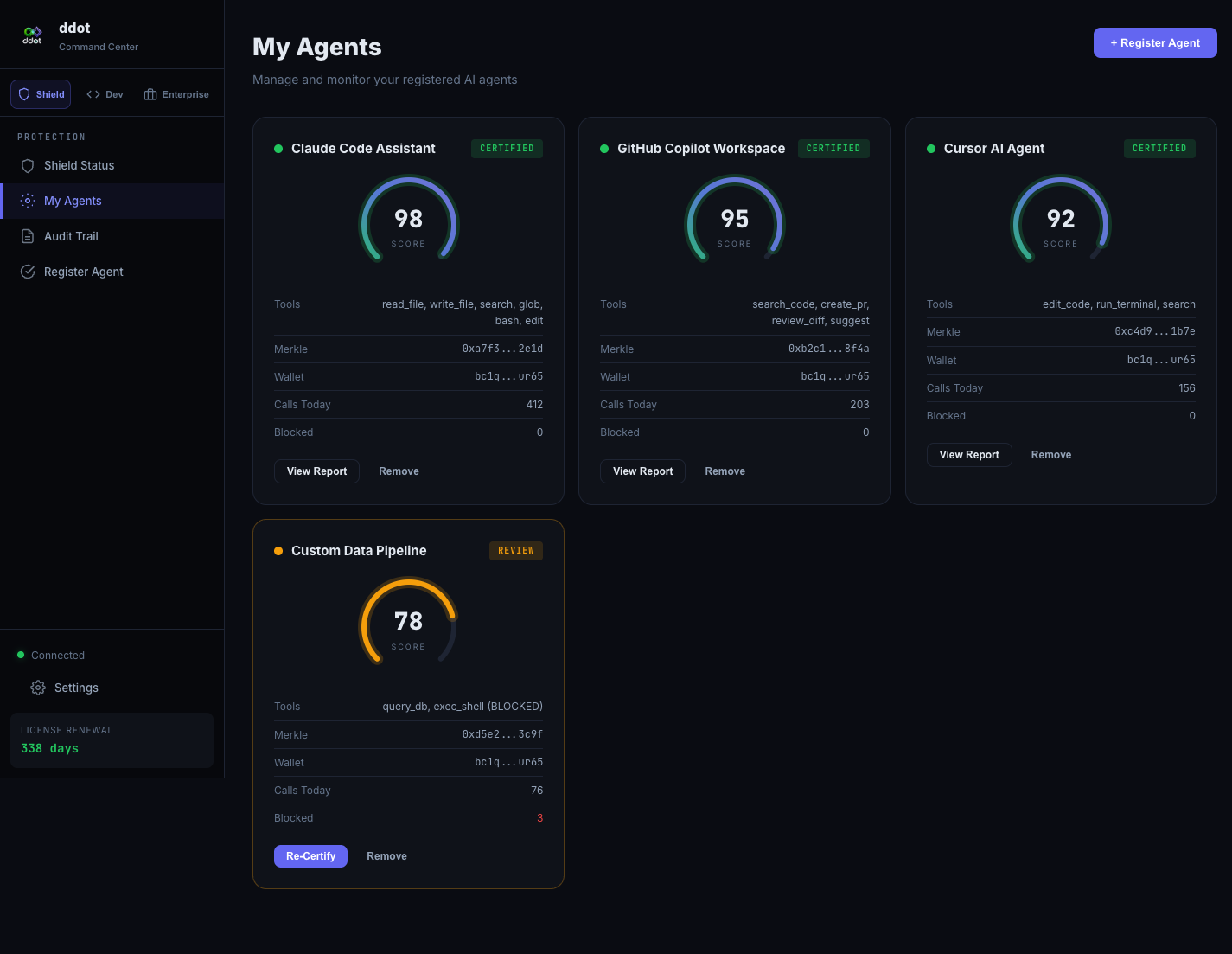Click Calls Today value 412
Screen dimensions: 1232x954
point(534,405)
